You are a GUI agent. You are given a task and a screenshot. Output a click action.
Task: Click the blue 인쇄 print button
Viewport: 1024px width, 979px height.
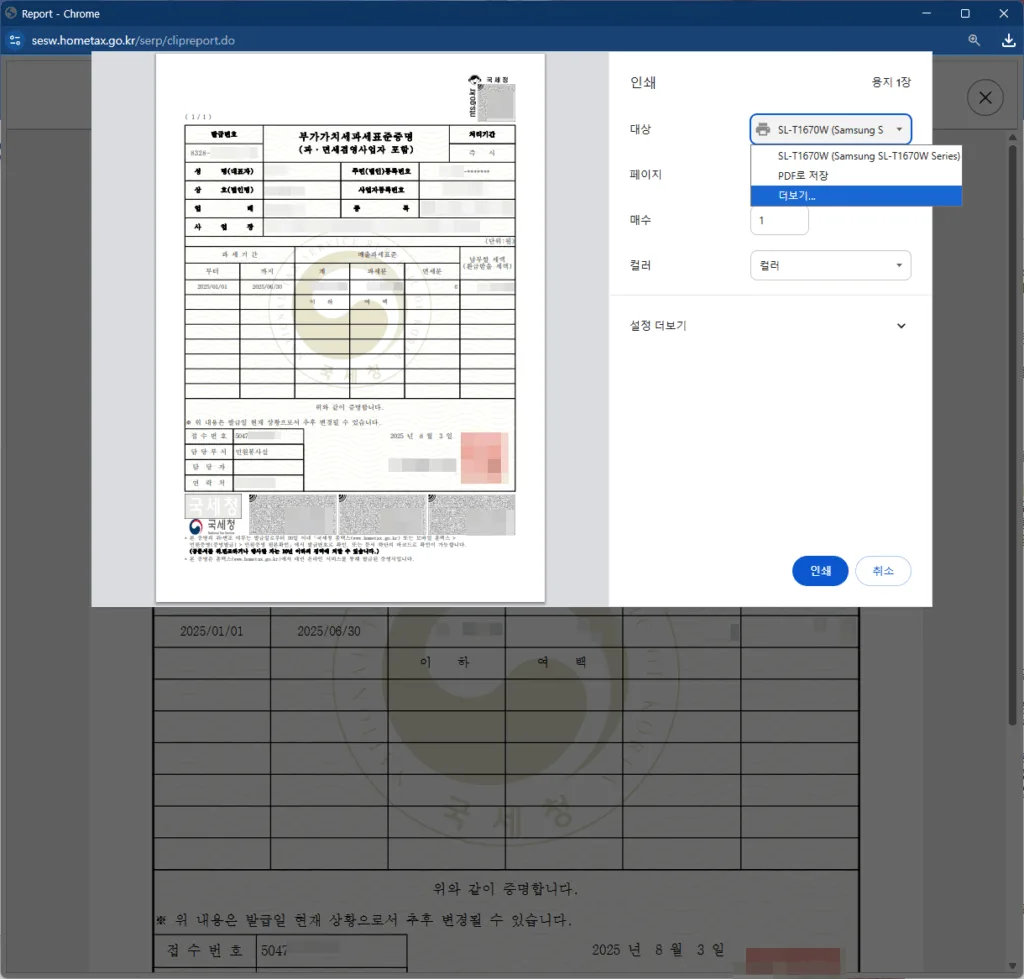click(820, 571)
